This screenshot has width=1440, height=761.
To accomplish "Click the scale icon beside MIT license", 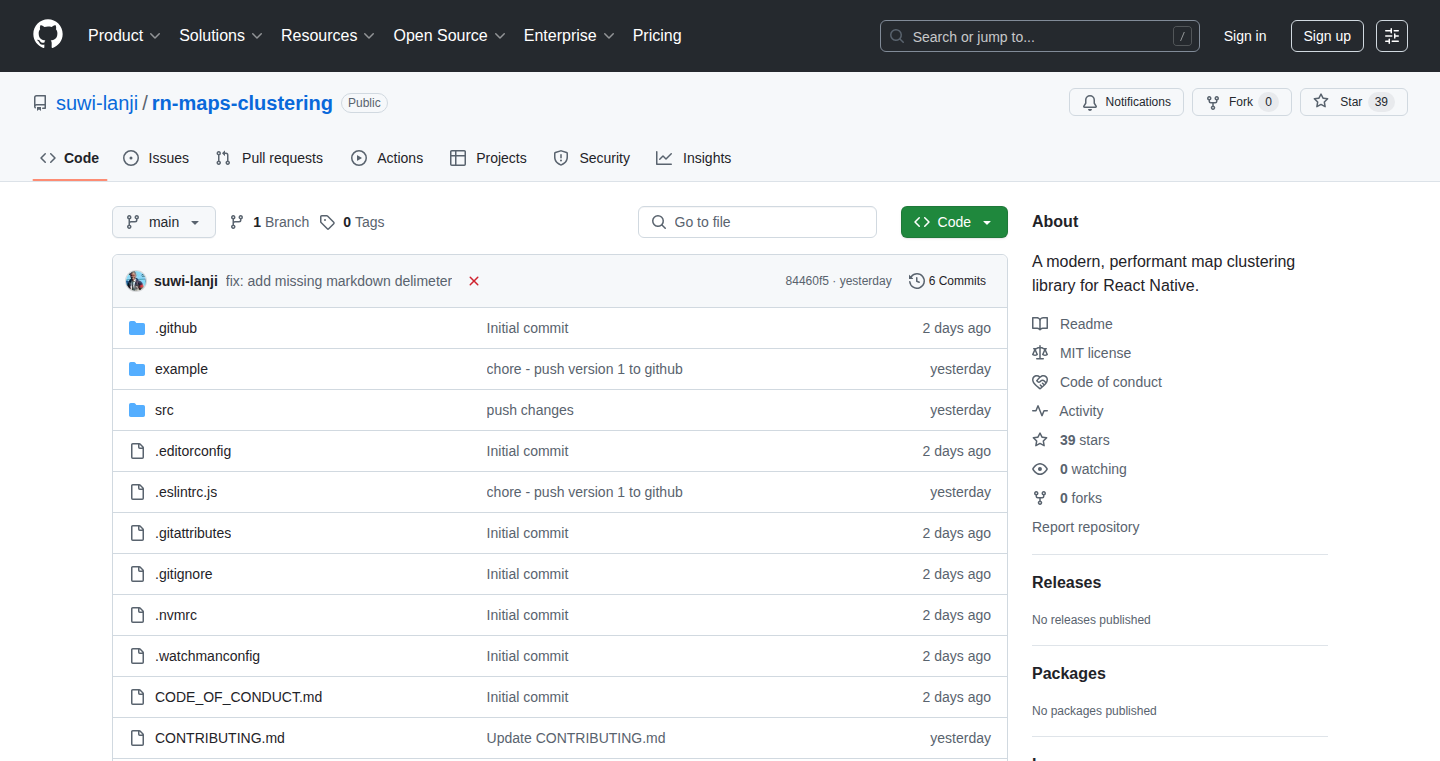I will 1040,353.
